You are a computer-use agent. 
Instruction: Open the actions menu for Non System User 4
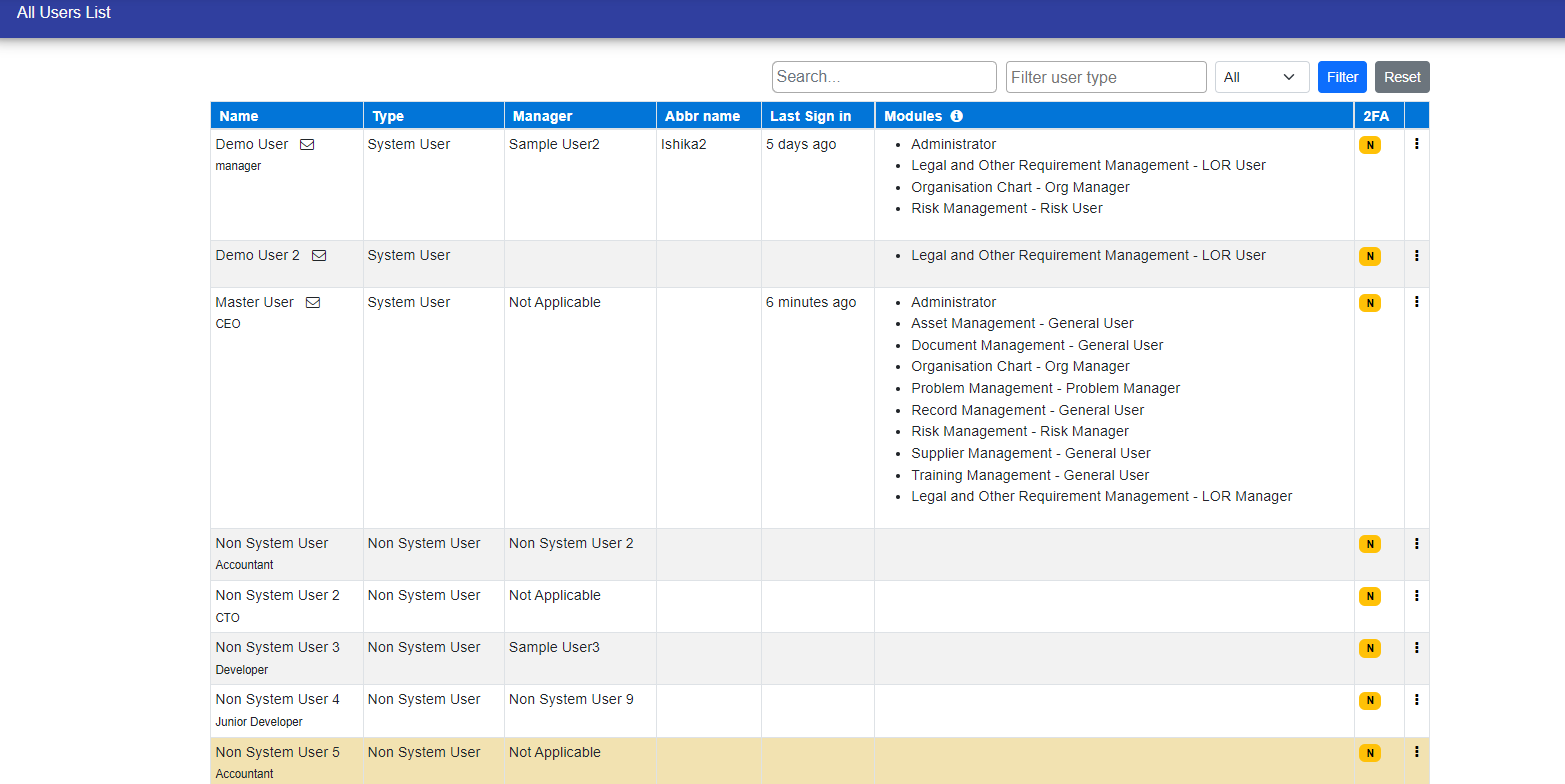[1416, 699]
